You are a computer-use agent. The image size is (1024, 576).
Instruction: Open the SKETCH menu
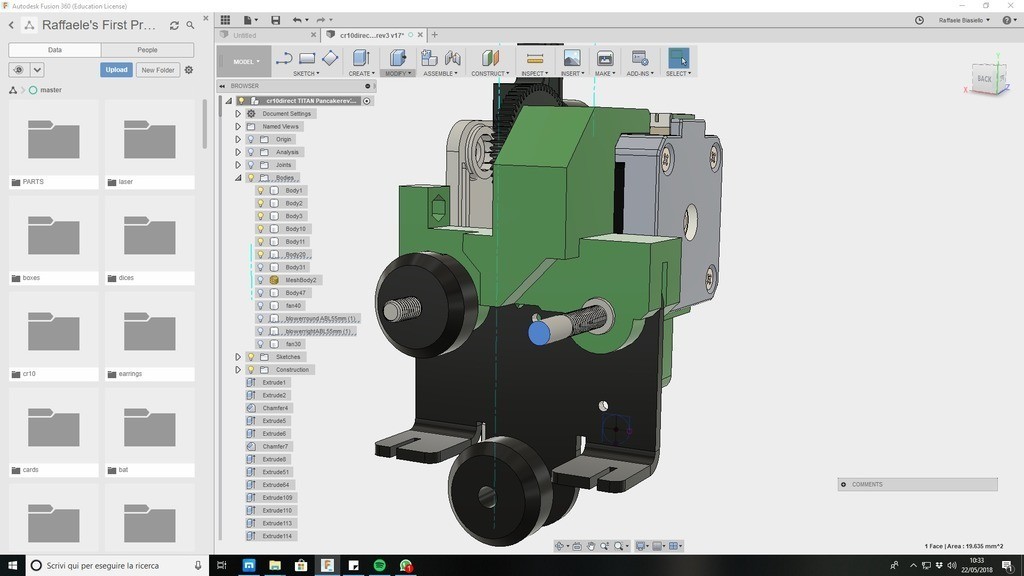[306, 73]
